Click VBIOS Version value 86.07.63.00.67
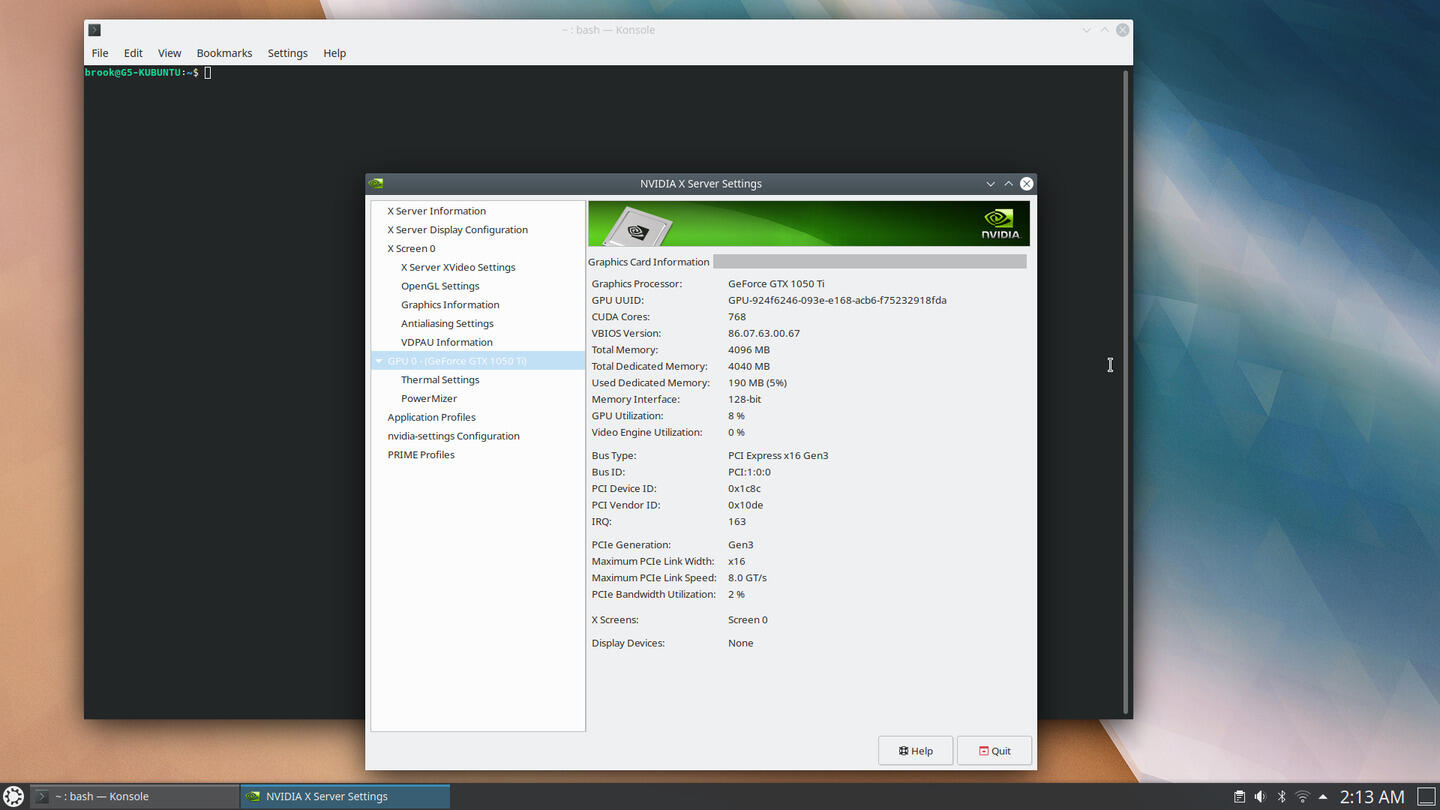Image resolution: width=1440 pixels, height=810 pixels. tap(764, 333)
